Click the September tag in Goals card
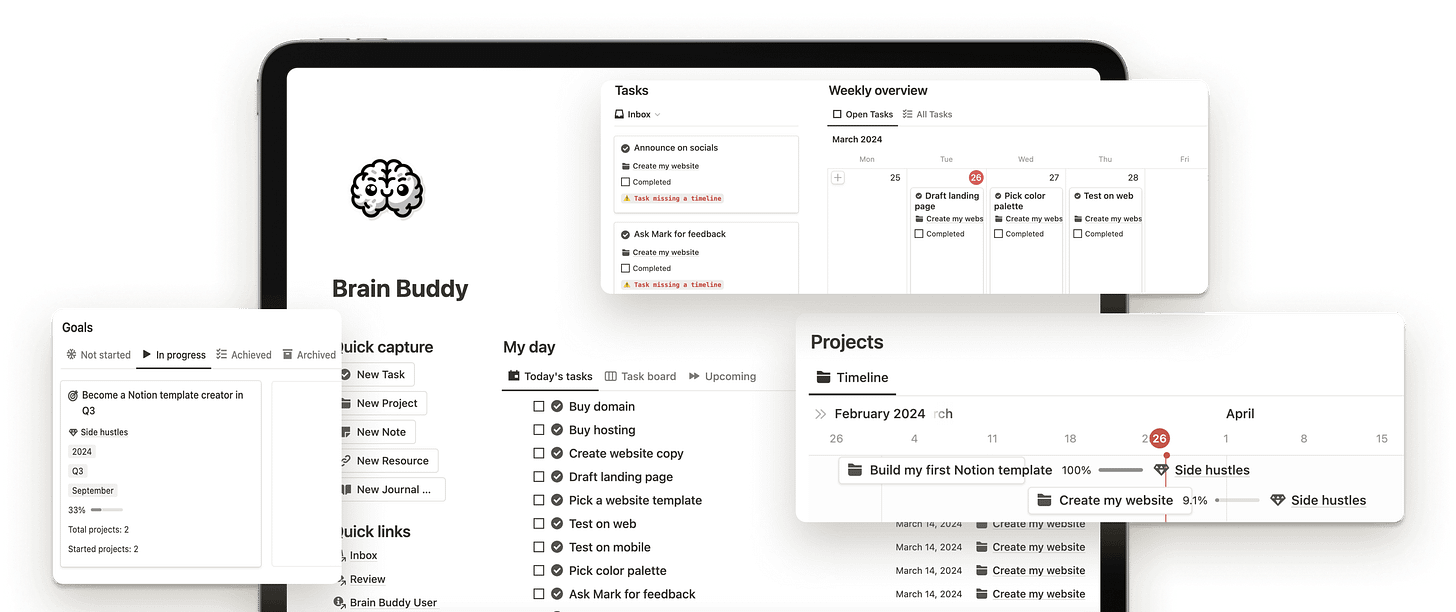The height and width of the screenshot is (612, 1456). (x=93, y=491)
